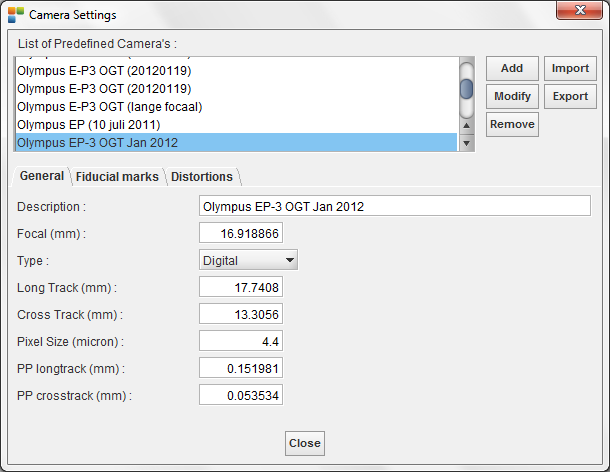The image size is (610, 472).
Task: Click the PP crosstrack (mm) field
Action: [241, 395]
